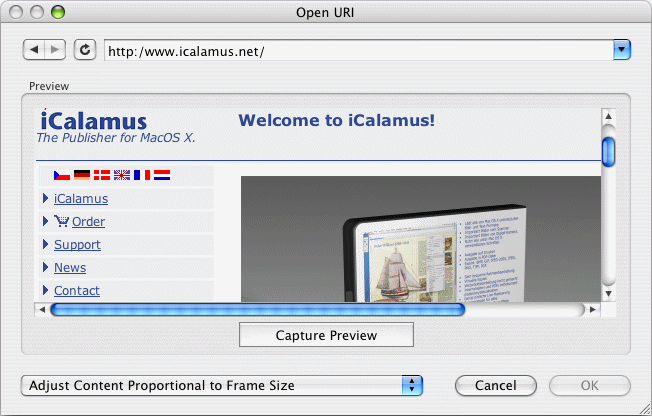
Task: Go forward with the right arrow button
Action: coord(55,50)
